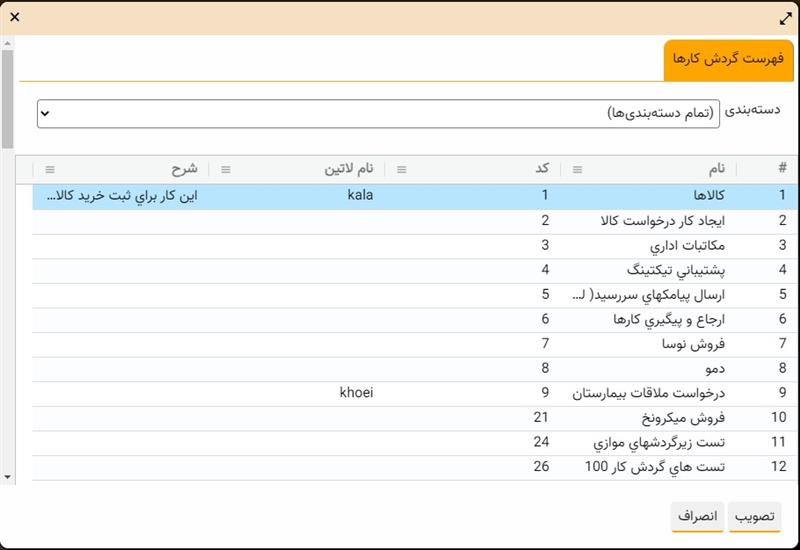
Task: Open the column menu for نام header
Action: pyautogui.click(x=577, y=169)
